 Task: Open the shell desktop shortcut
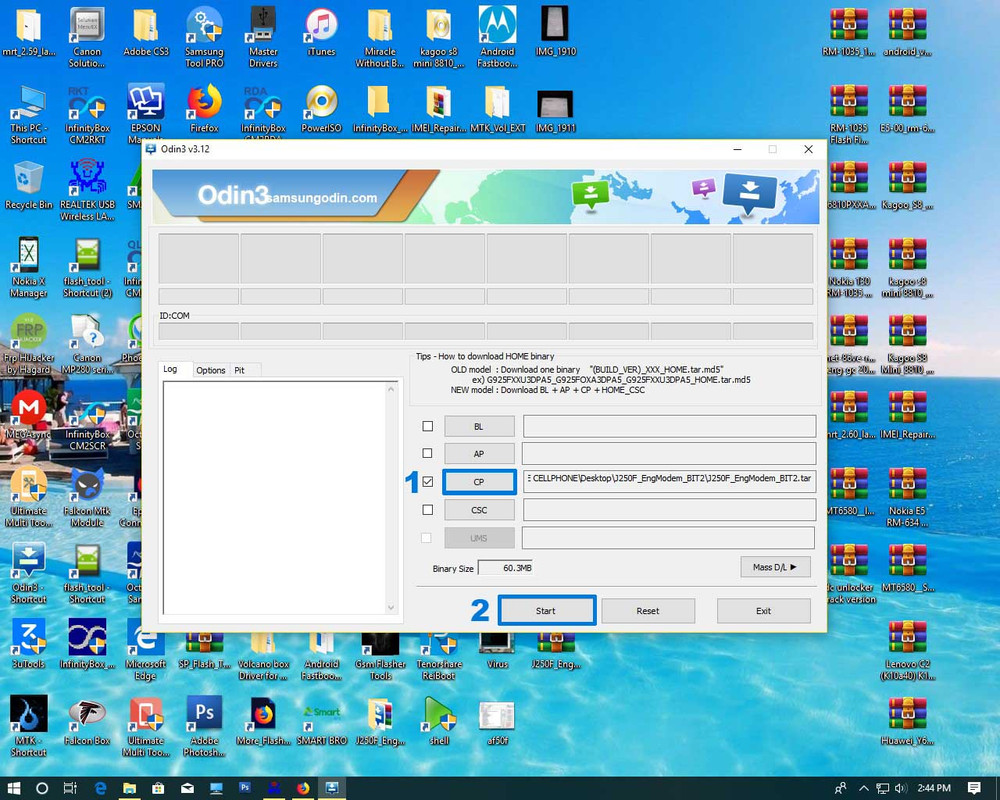coord(439,721)
